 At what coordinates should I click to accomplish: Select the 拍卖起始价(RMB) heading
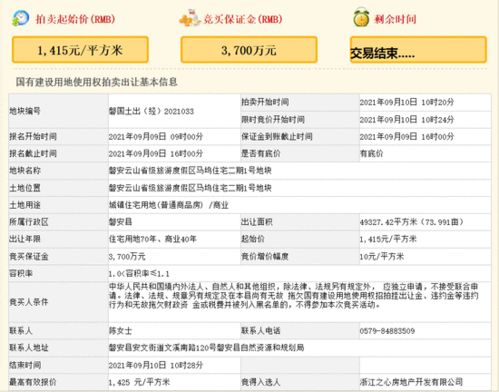75,19
